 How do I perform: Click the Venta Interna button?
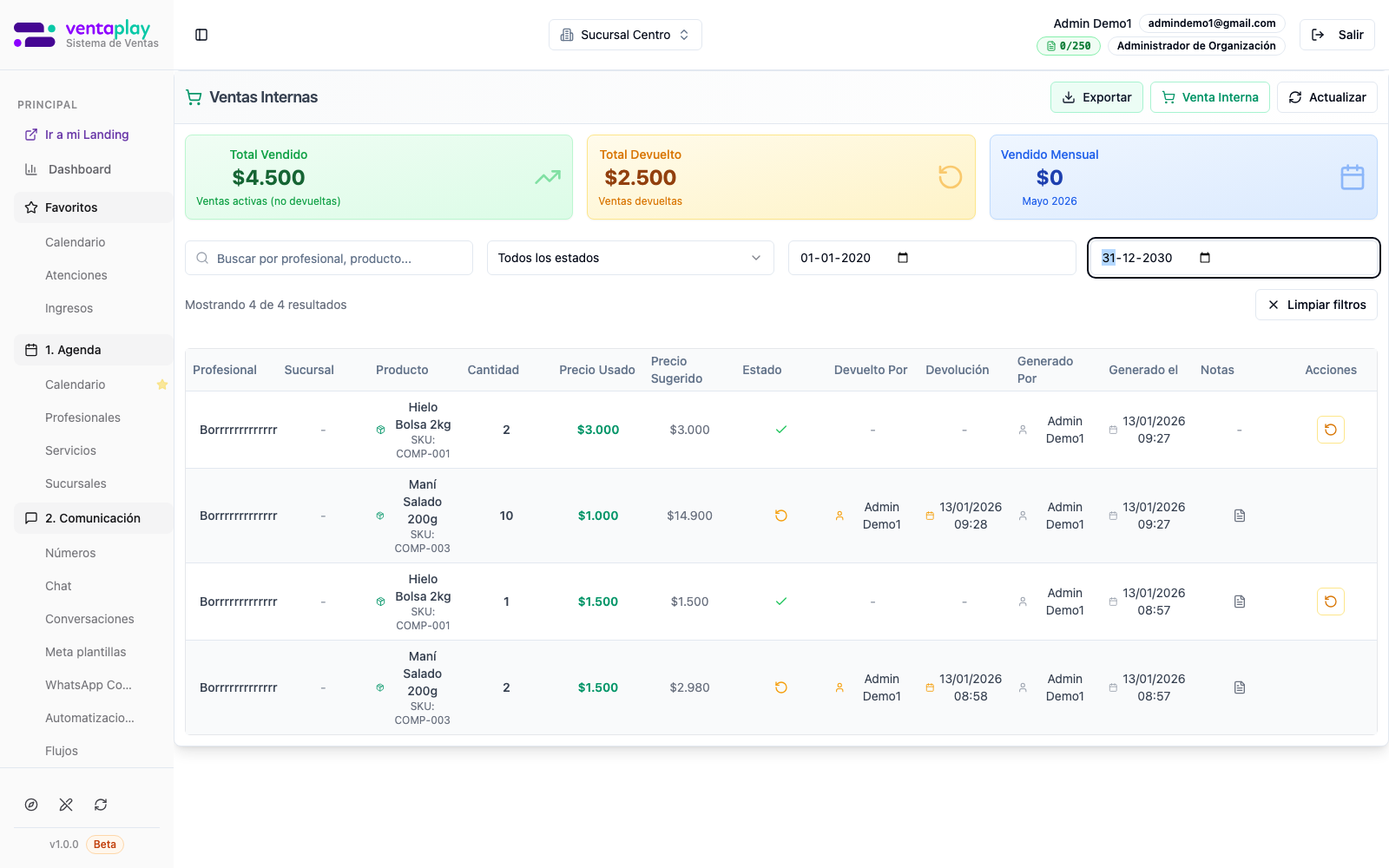tap(1210, 97)
